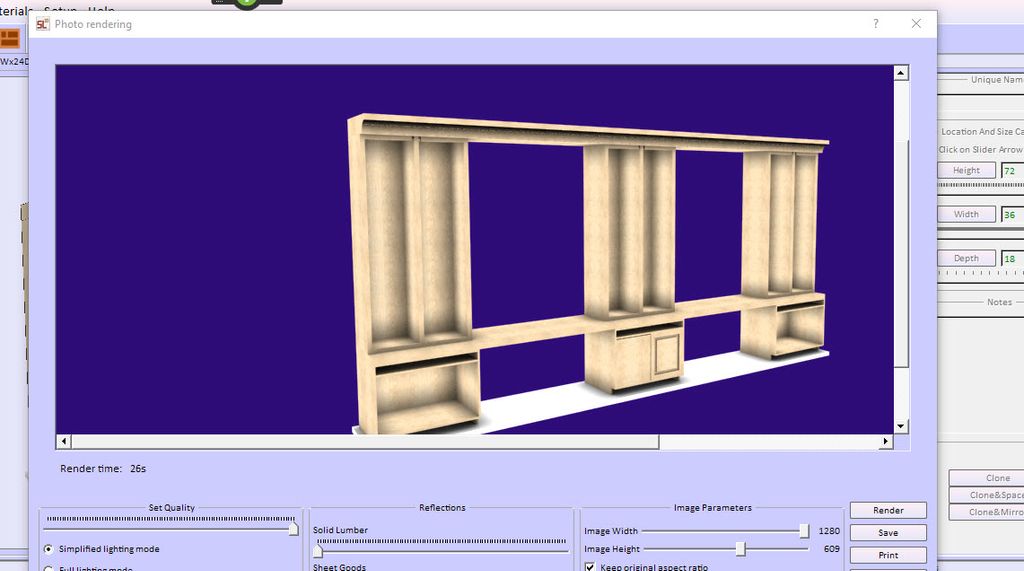Click the Print button

coord(888,555)
